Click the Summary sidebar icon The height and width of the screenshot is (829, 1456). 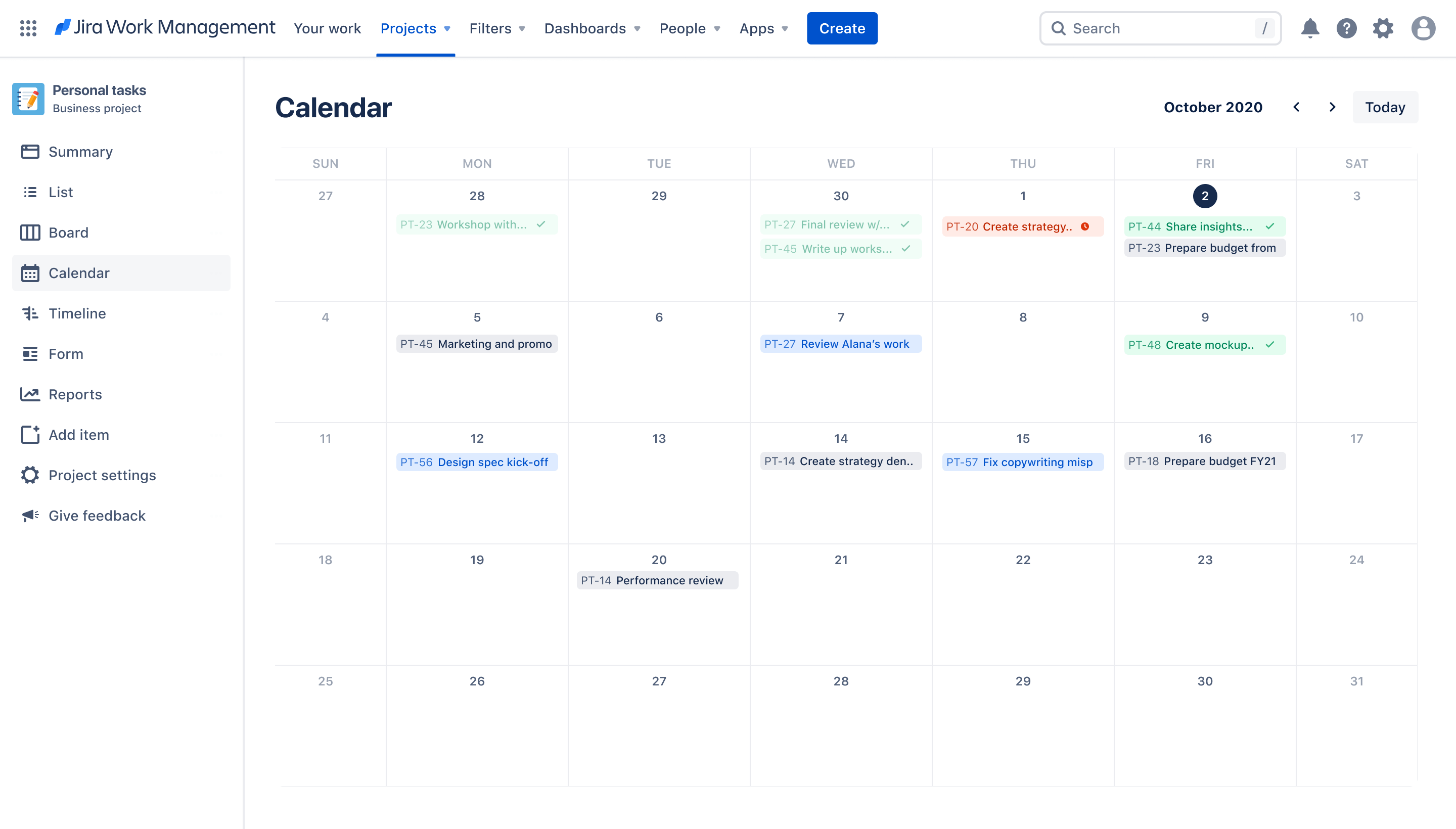click(x=30, y=151)
